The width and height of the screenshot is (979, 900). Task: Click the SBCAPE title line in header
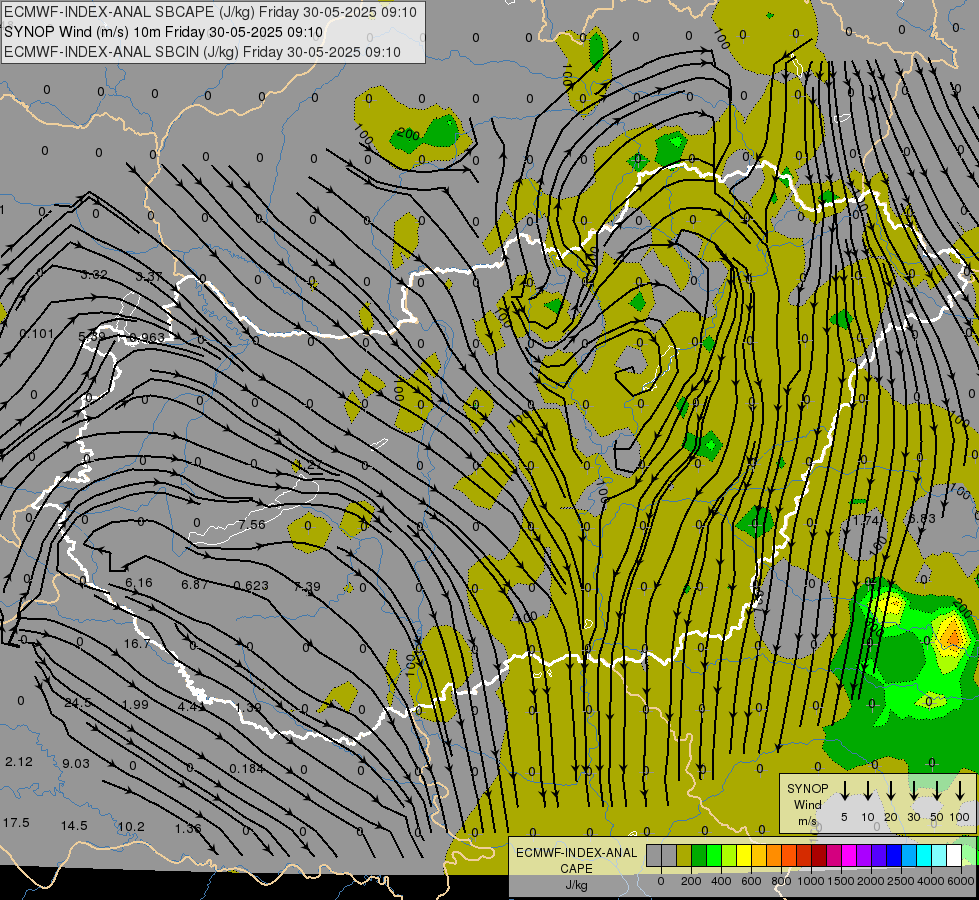[x=210, y=12]
